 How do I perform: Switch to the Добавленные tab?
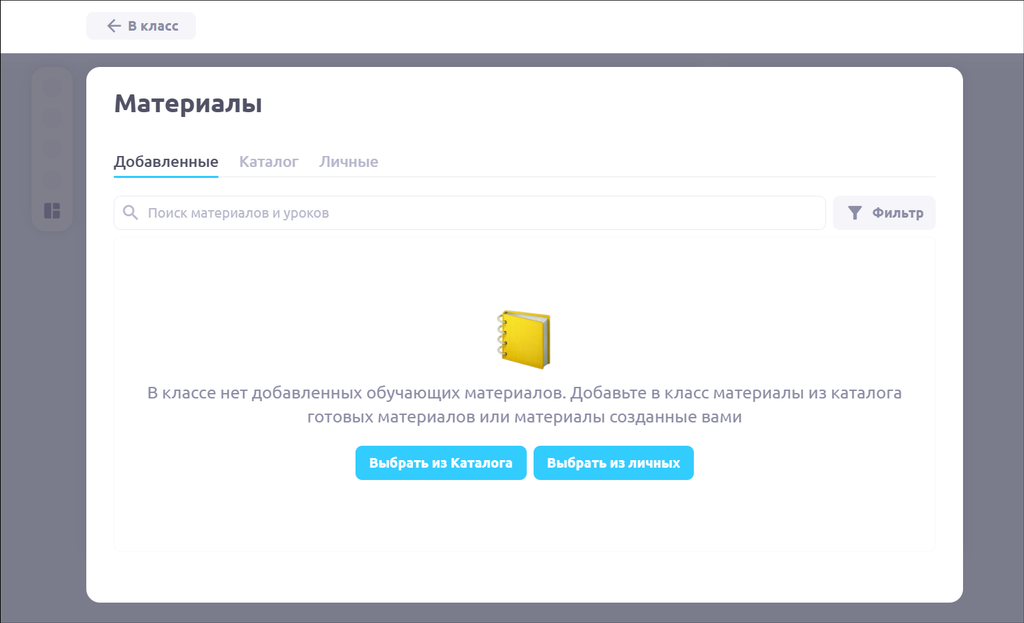point(166,162)
